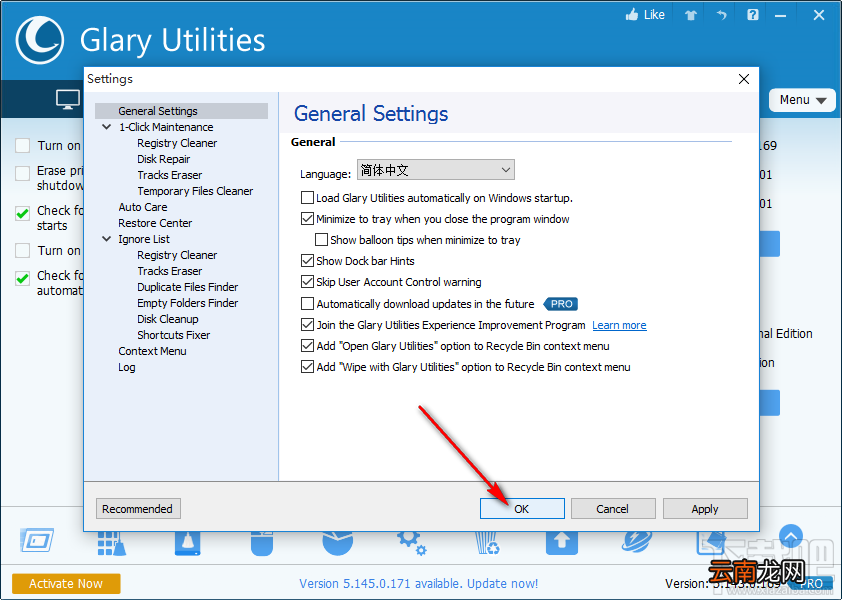This screenshot has width=842, height=600.
Task: Open the Language dropdown
Action: (435, 170)
